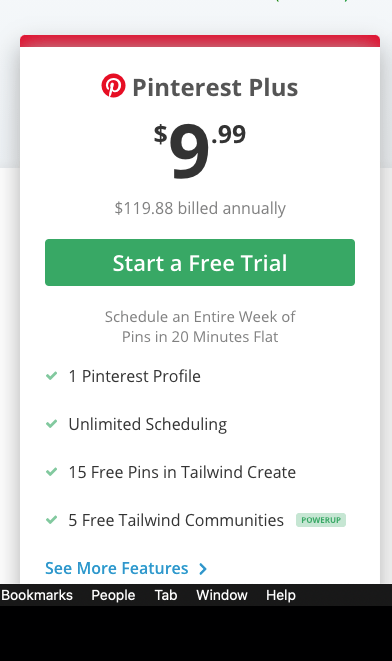Screen dimensions: 392x661
Task: Click the POWERUP badge
Action: pyautogui.click(x=321, y=520)
